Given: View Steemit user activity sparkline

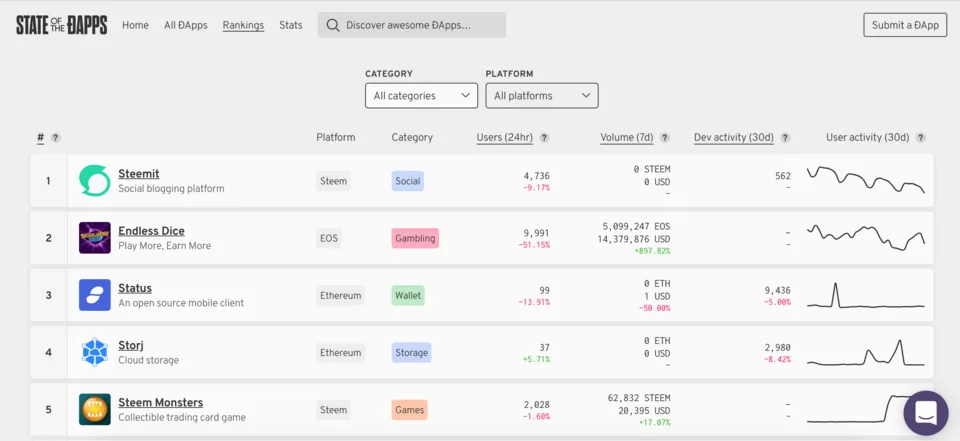Looking at the screenshot, I should tap(866, 180).
